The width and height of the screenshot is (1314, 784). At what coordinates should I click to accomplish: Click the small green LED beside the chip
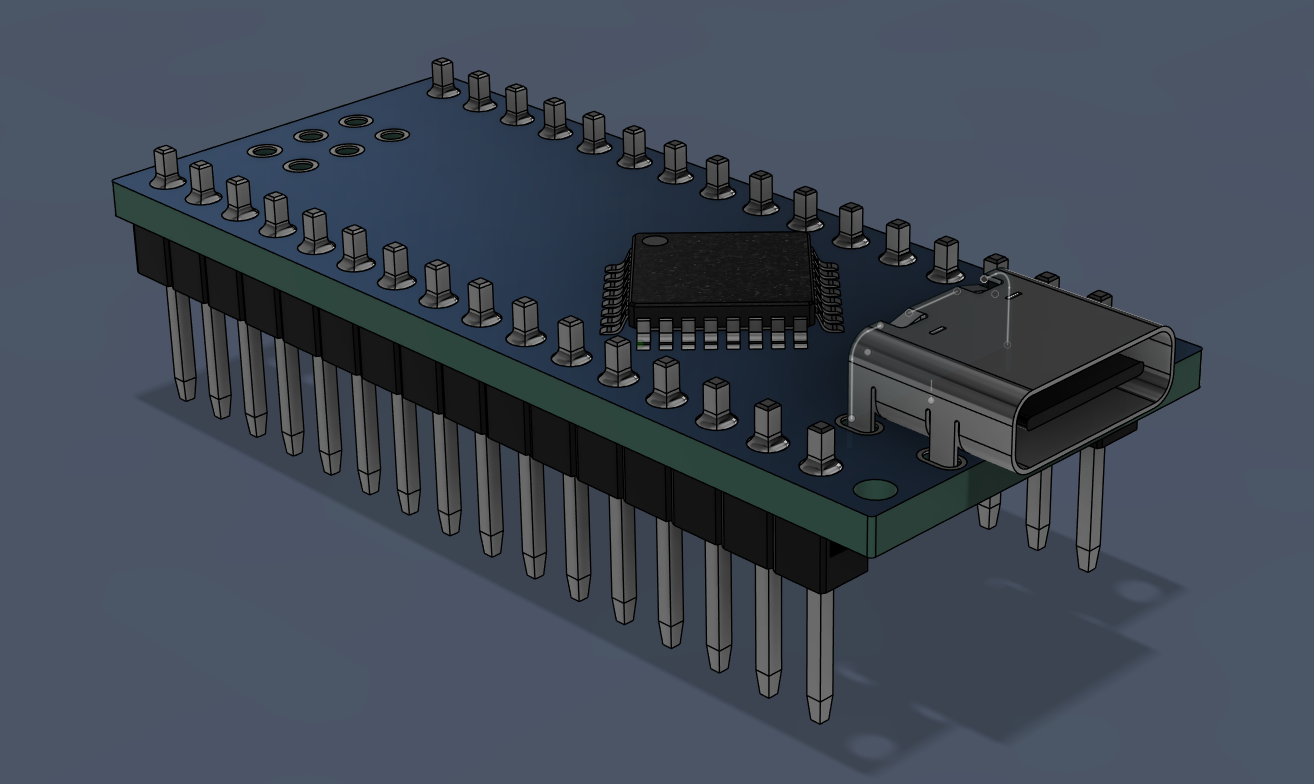(640, 343)
